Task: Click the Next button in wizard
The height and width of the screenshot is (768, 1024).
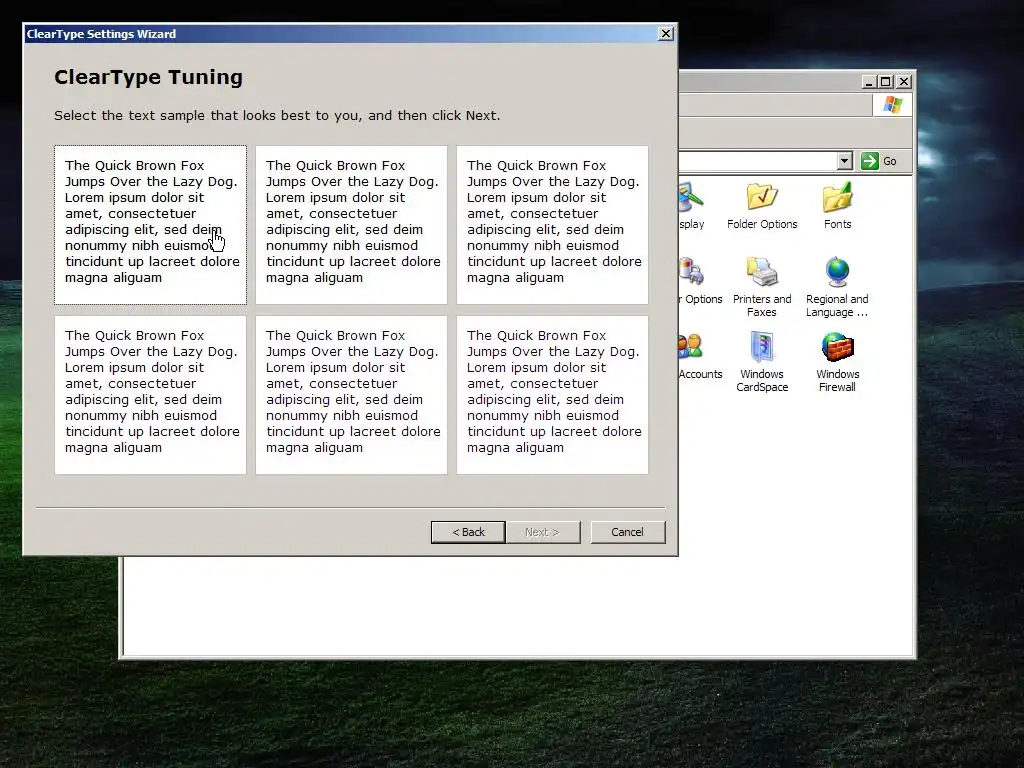Action: coord(543,532)
